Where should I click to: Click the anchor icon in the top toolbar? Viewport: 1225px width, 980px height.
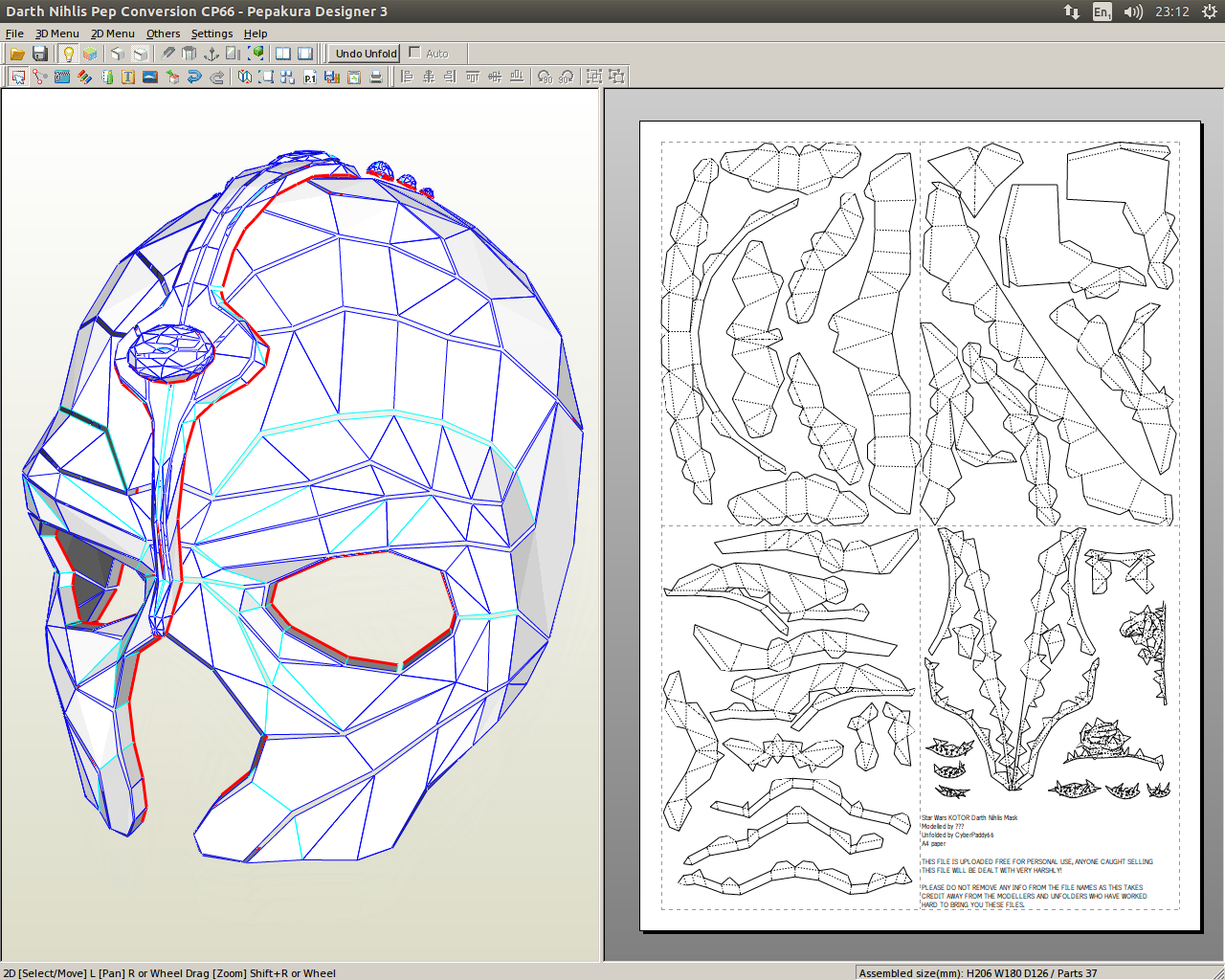pos(212,54)
